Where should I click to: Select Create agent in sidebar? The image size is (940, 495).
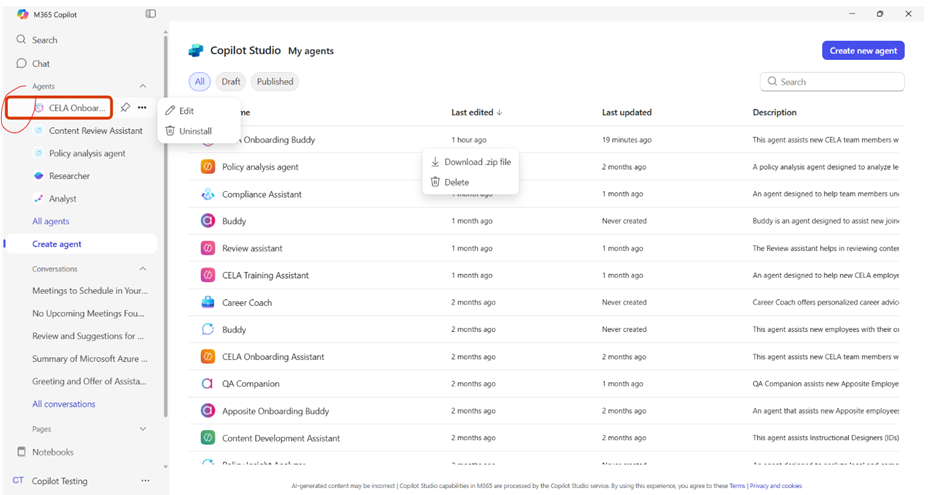pyautogui.click(x=84, y=244)
